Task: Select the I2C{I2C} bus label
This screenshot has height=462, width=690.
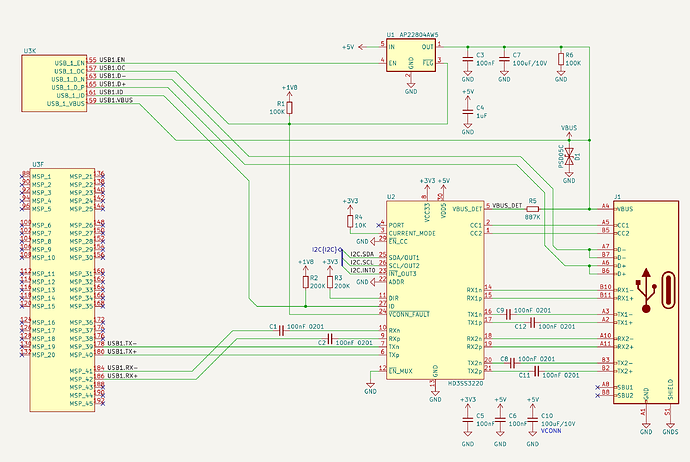Action: (x=325, y=249)
